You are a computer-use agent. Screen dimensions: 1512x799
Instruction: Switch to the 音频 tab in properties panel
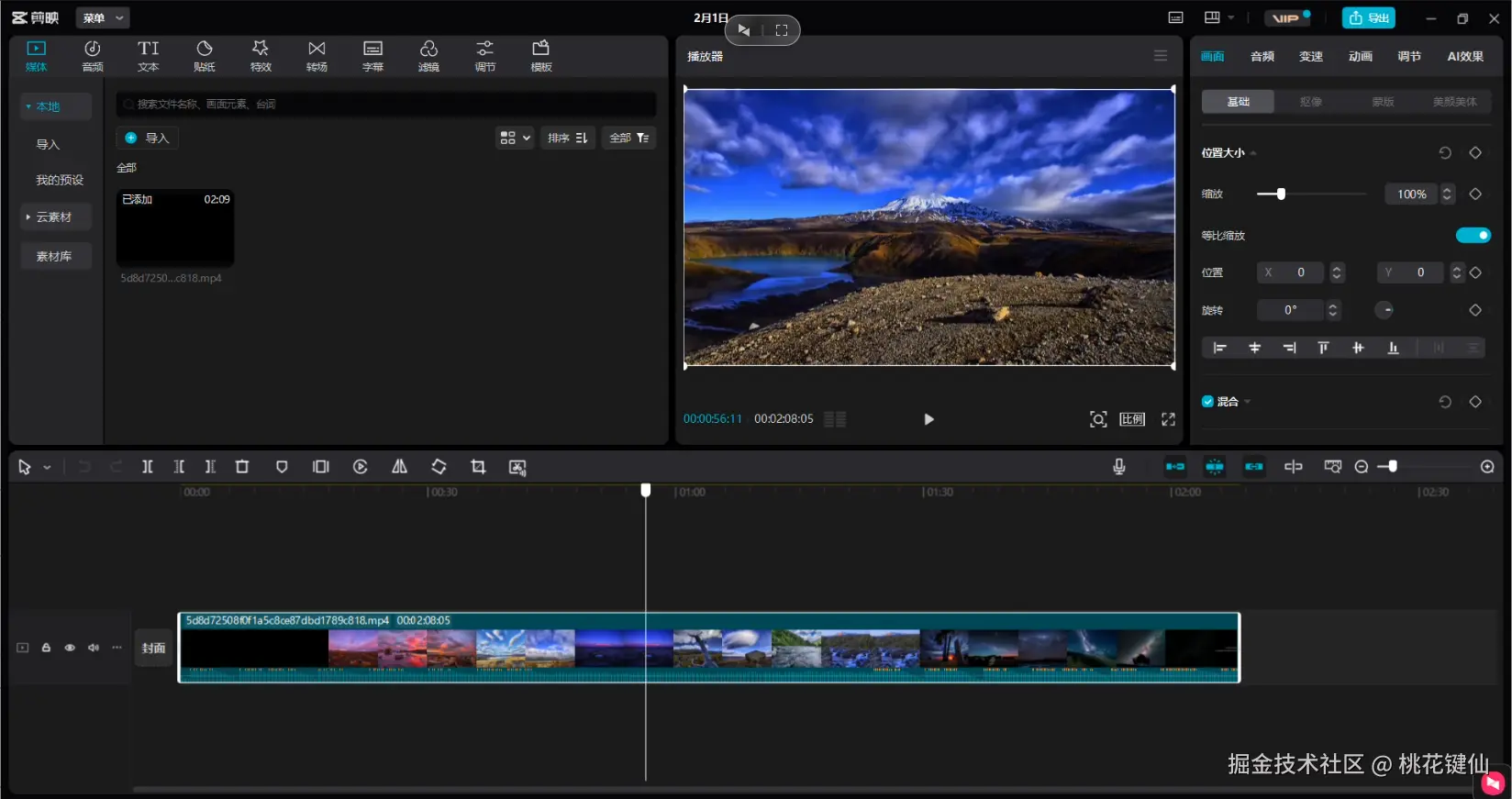1262,57
